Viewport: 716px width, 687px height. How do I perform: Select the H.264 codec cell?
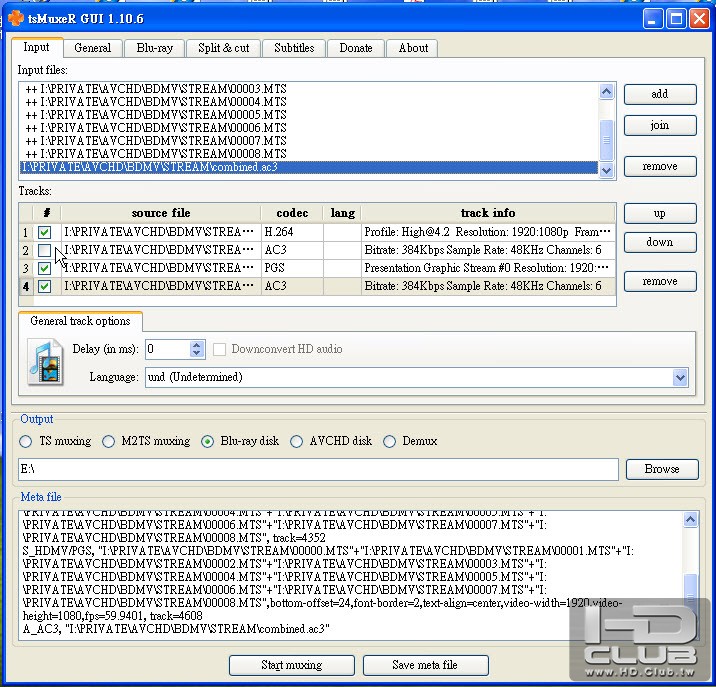[292, 232]
